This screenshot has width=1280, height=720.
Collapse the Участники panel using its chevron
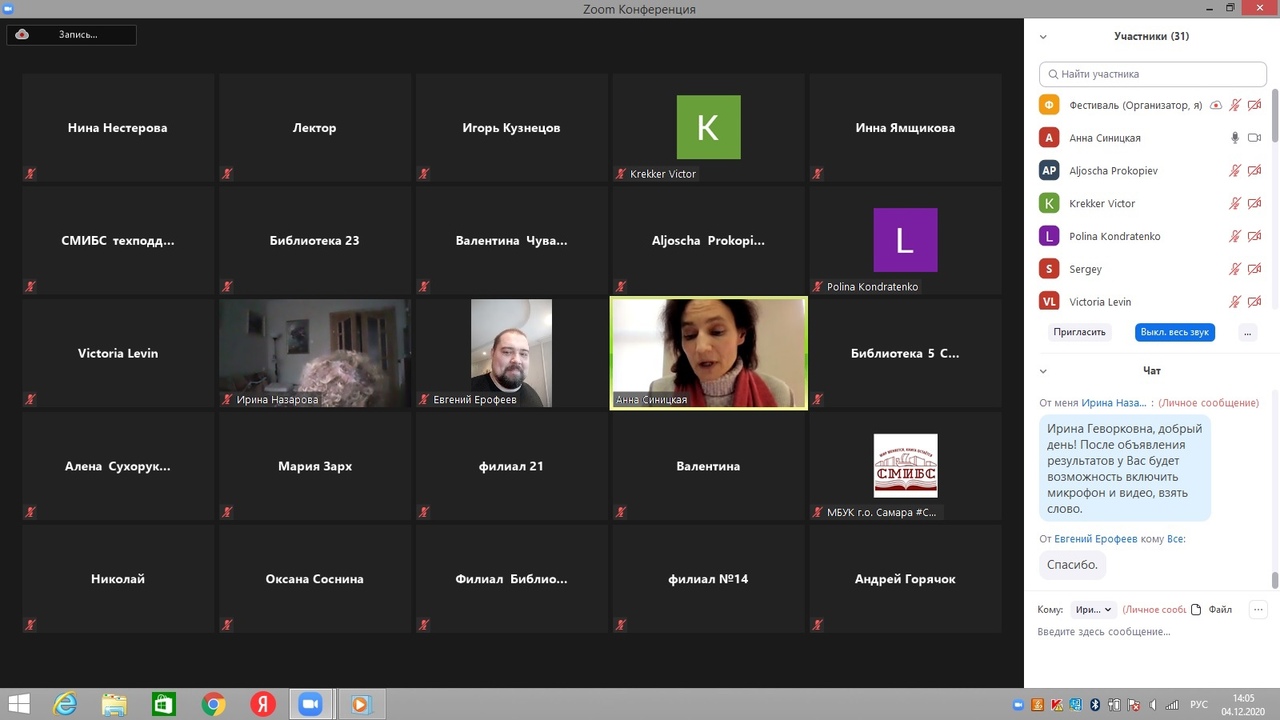coord(1043,37)
